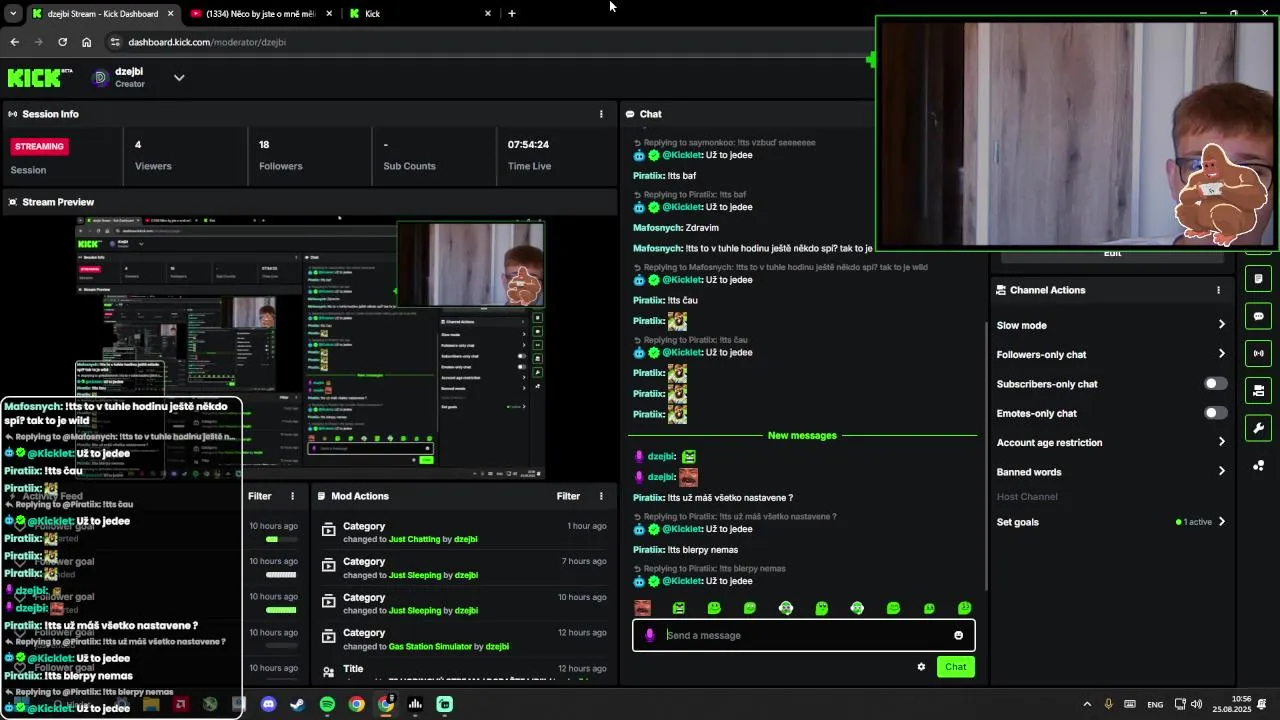Go back in browser history
The image size is (1280, 720).
click(14, 42)
